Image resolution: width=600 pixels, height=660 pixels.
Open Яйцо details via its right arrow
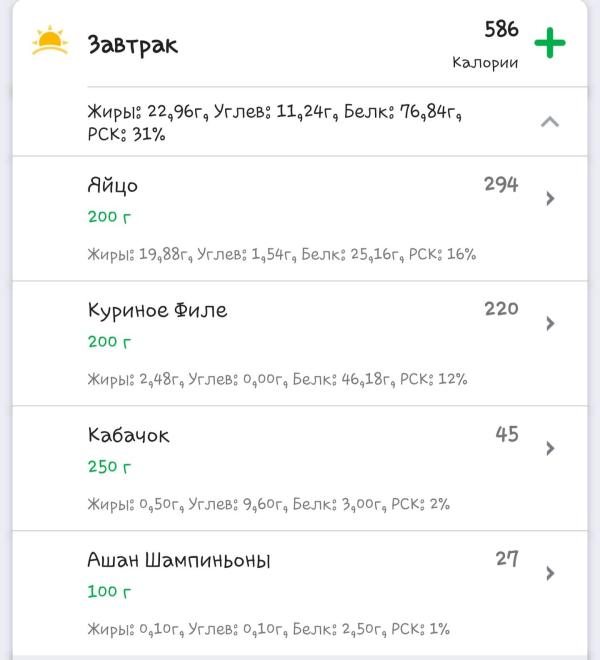click(550, 198)
